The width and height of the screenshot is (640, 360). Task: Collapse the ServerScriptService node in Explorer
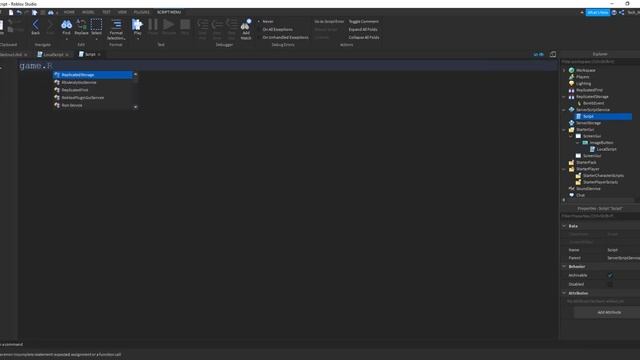[564, 110]
